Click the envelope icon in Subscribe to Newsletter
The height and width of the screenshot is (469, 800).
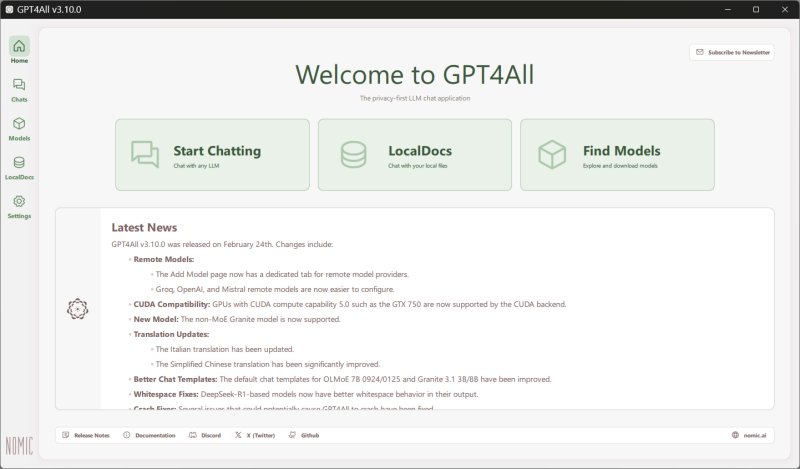click(x=700, y=52)
